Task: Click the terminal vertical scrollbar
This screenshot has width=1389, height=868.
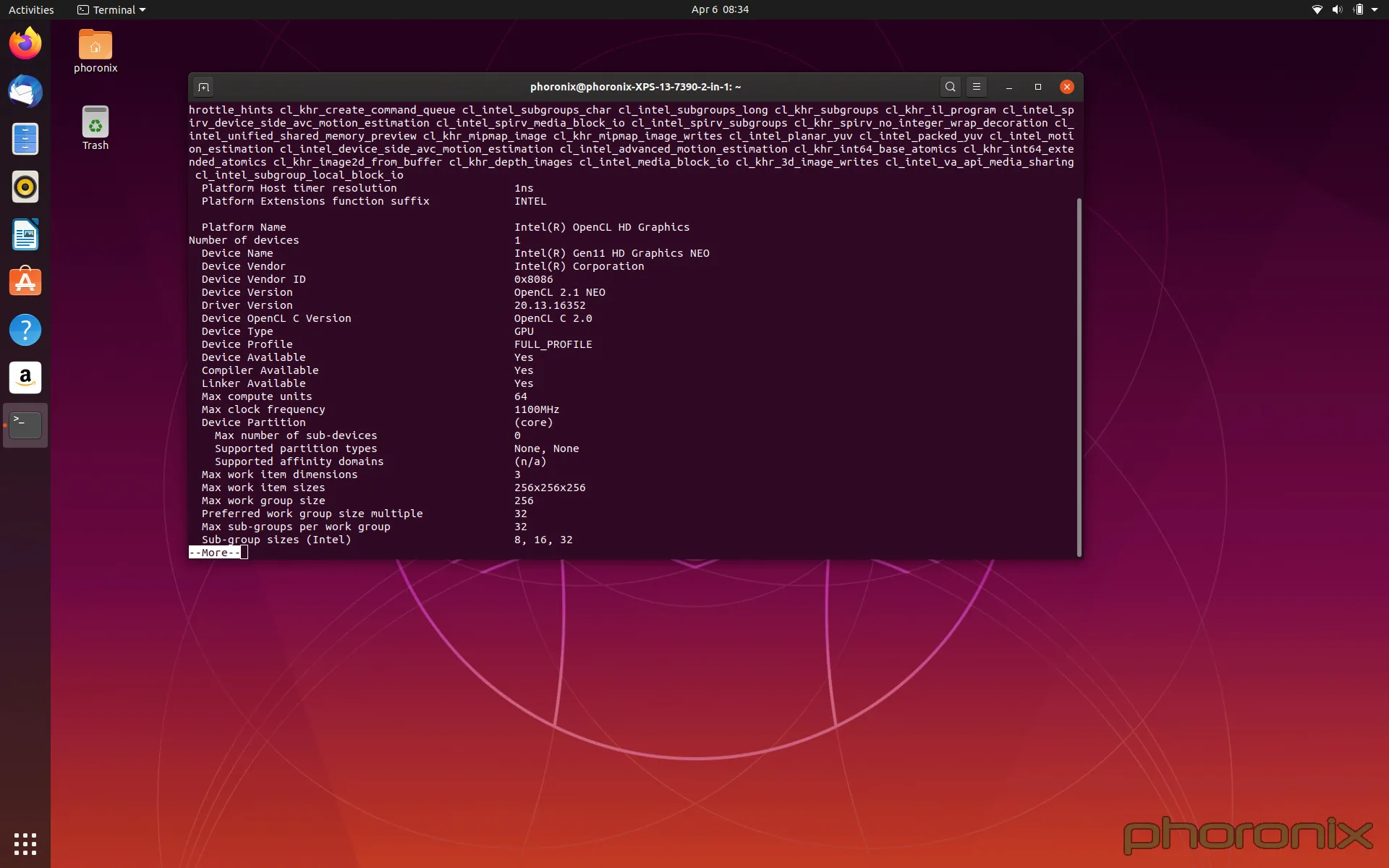Action: click(1079, 376)
